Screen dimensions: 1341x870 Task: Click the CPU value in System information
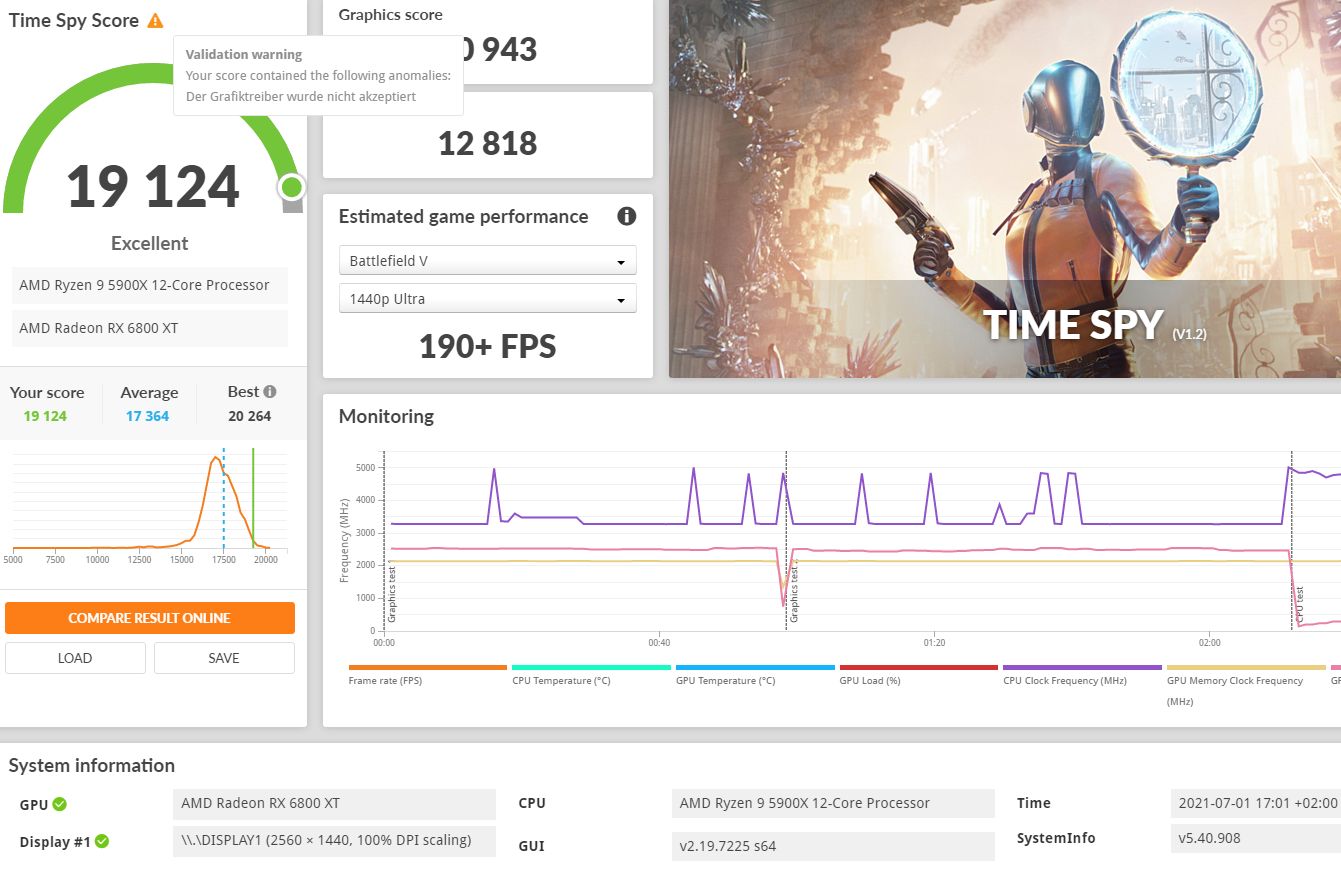click(x=833, y=803)
